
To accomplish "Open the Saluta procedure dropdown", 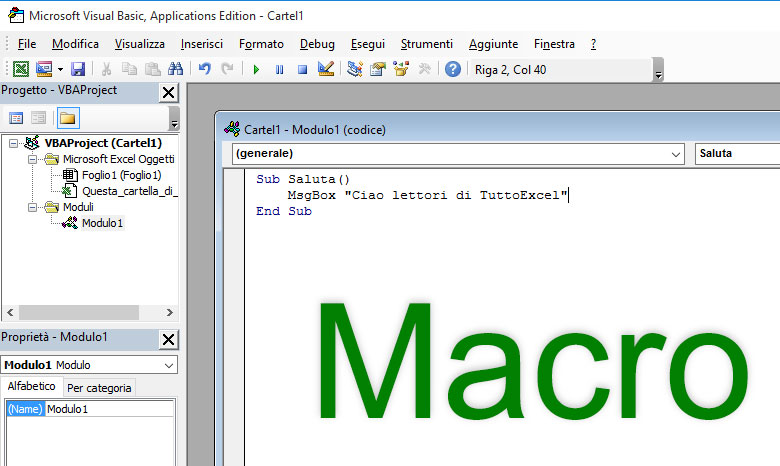I will coord(737,154).
